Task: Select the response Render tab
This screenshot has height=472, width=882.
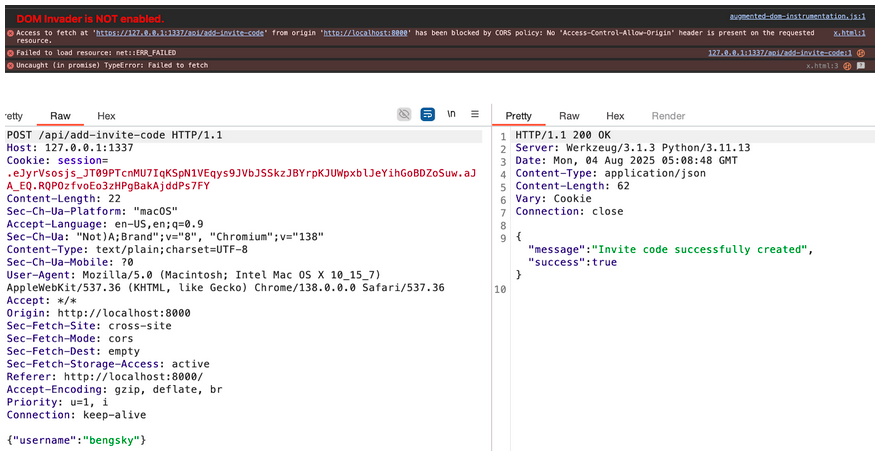Action: pyautogui.click(x=668, y=116)
